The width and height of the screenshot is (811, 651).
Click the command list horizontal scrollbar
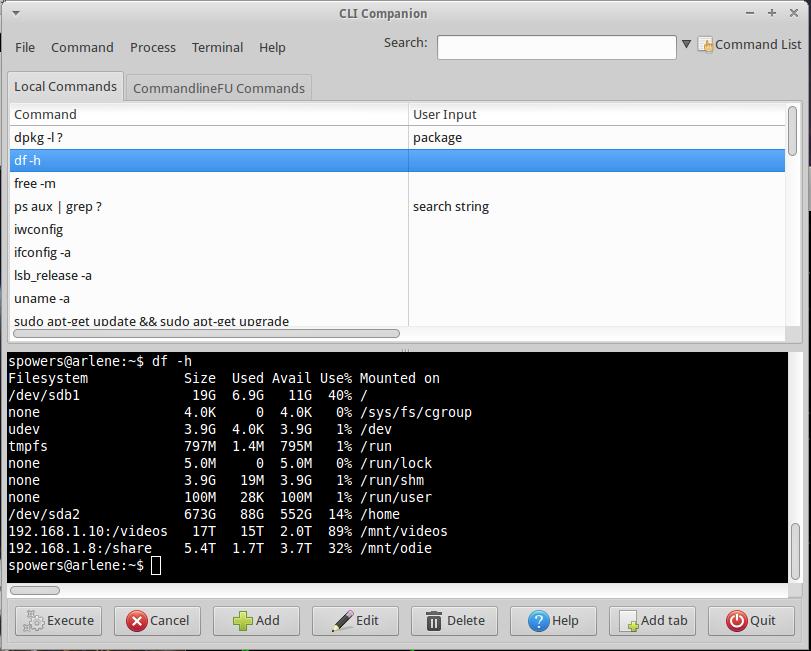click(x=205, y=333)
